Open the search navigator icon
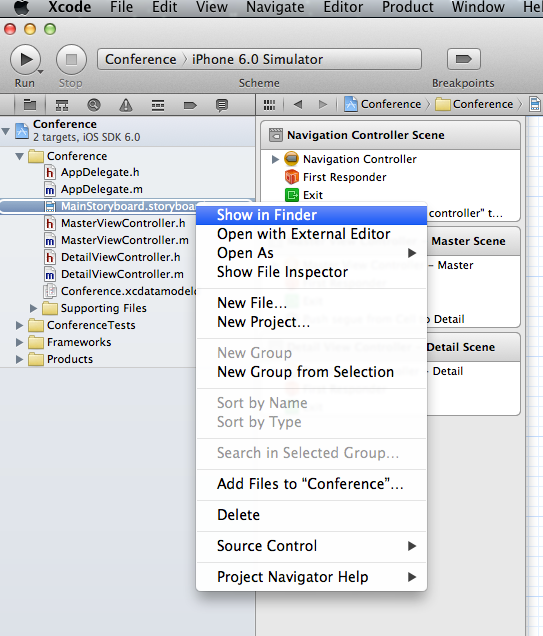Screen dimensions: 543x636 (94, 105)
